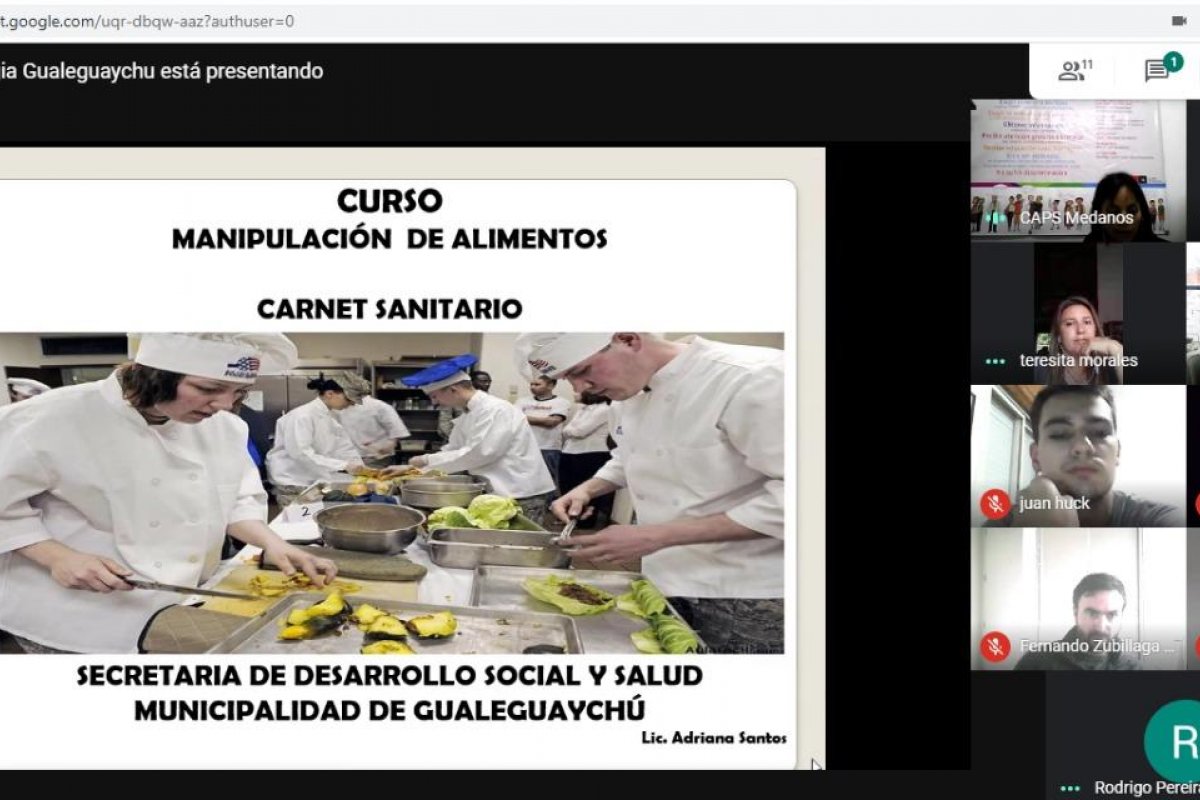
Task: Click audio indicator beside CAPS Medanos name
Action: [x=995, y=218]
